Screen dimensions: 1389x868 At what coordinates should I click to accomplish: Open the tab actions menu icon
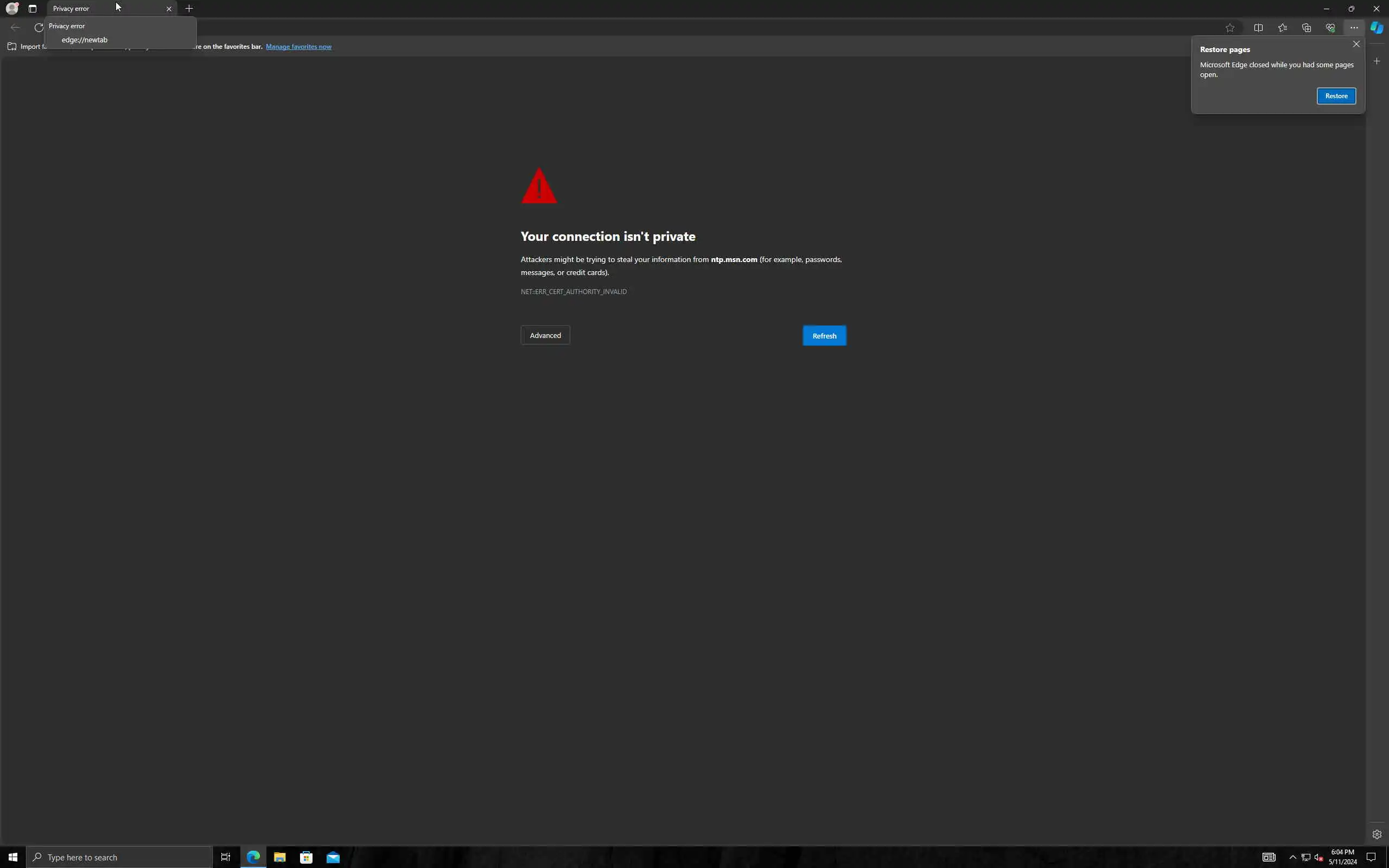pyautogui.click(x=33, y=9)
